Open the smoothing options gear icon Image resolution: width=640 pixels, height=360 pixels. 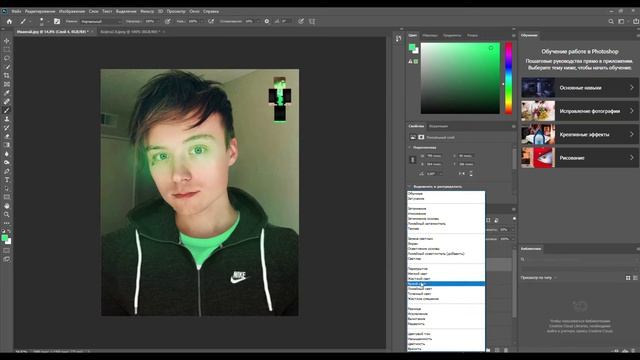(267, 21)
